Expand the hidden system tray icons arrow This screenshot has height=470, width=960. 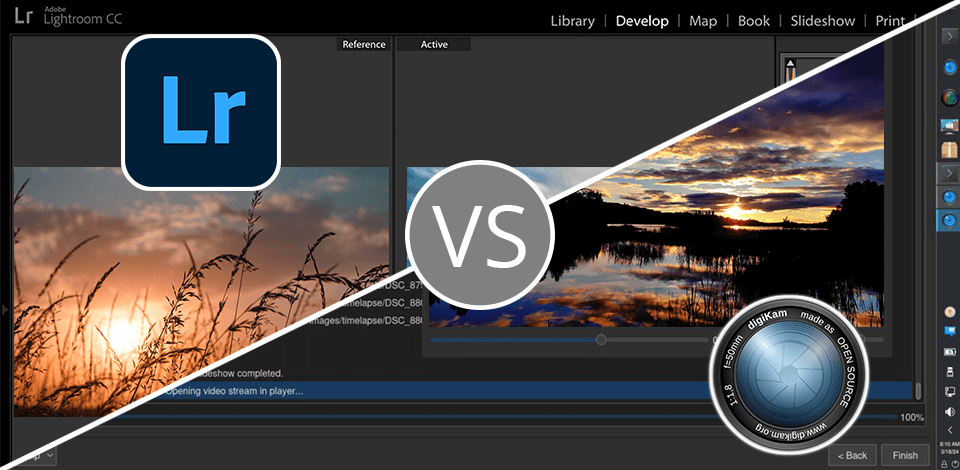coord(950,430)
